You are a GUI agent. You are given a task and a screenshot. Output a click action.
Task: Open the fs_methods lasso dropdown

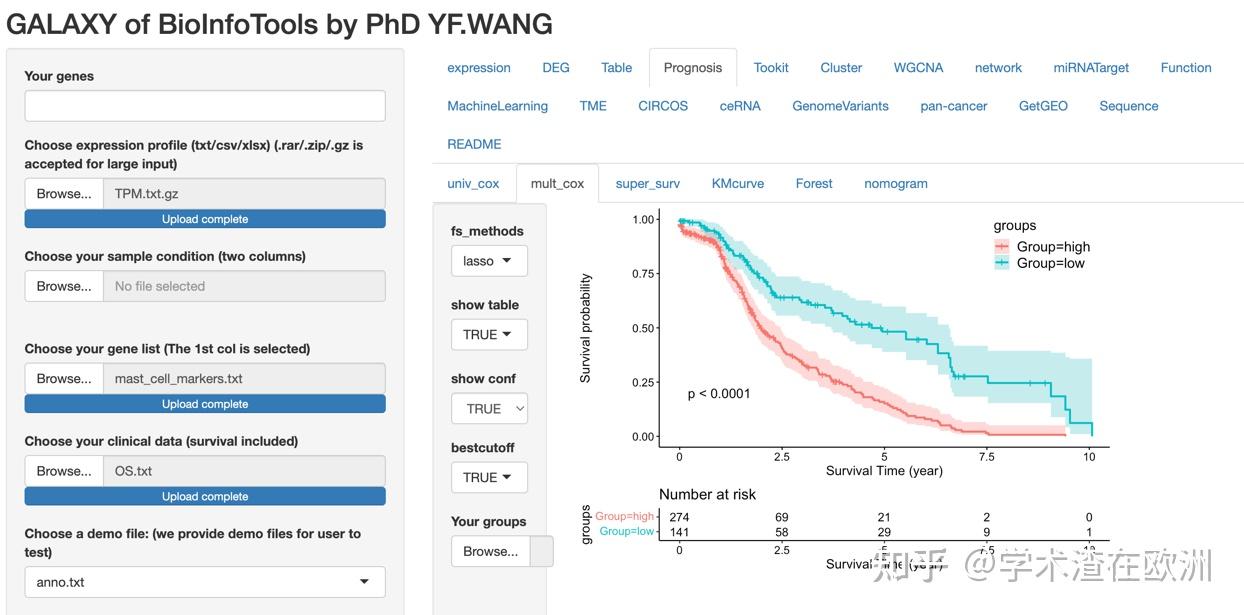coord(489,261)
